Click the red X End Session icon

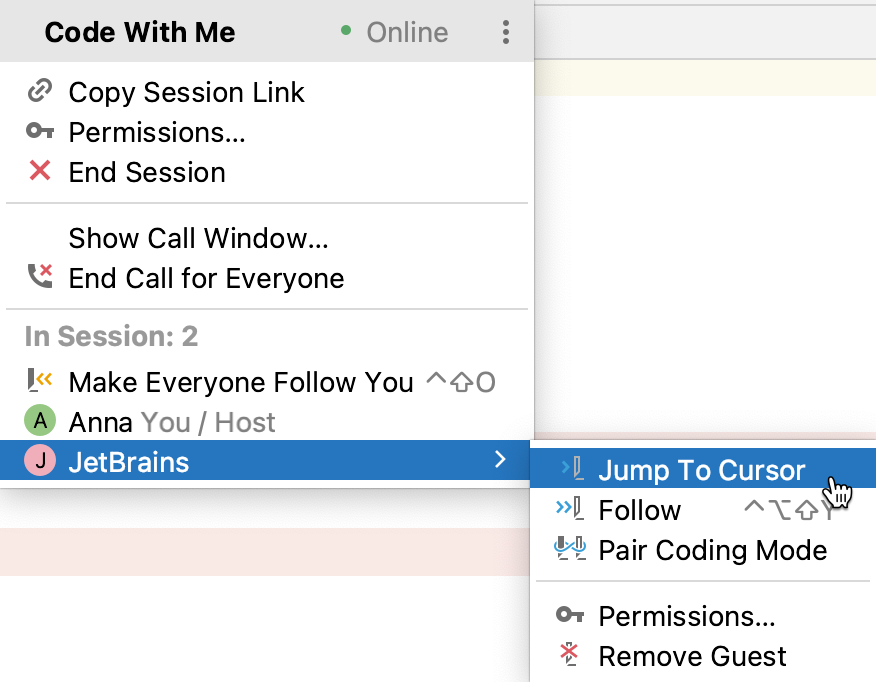tap(39, 171)
